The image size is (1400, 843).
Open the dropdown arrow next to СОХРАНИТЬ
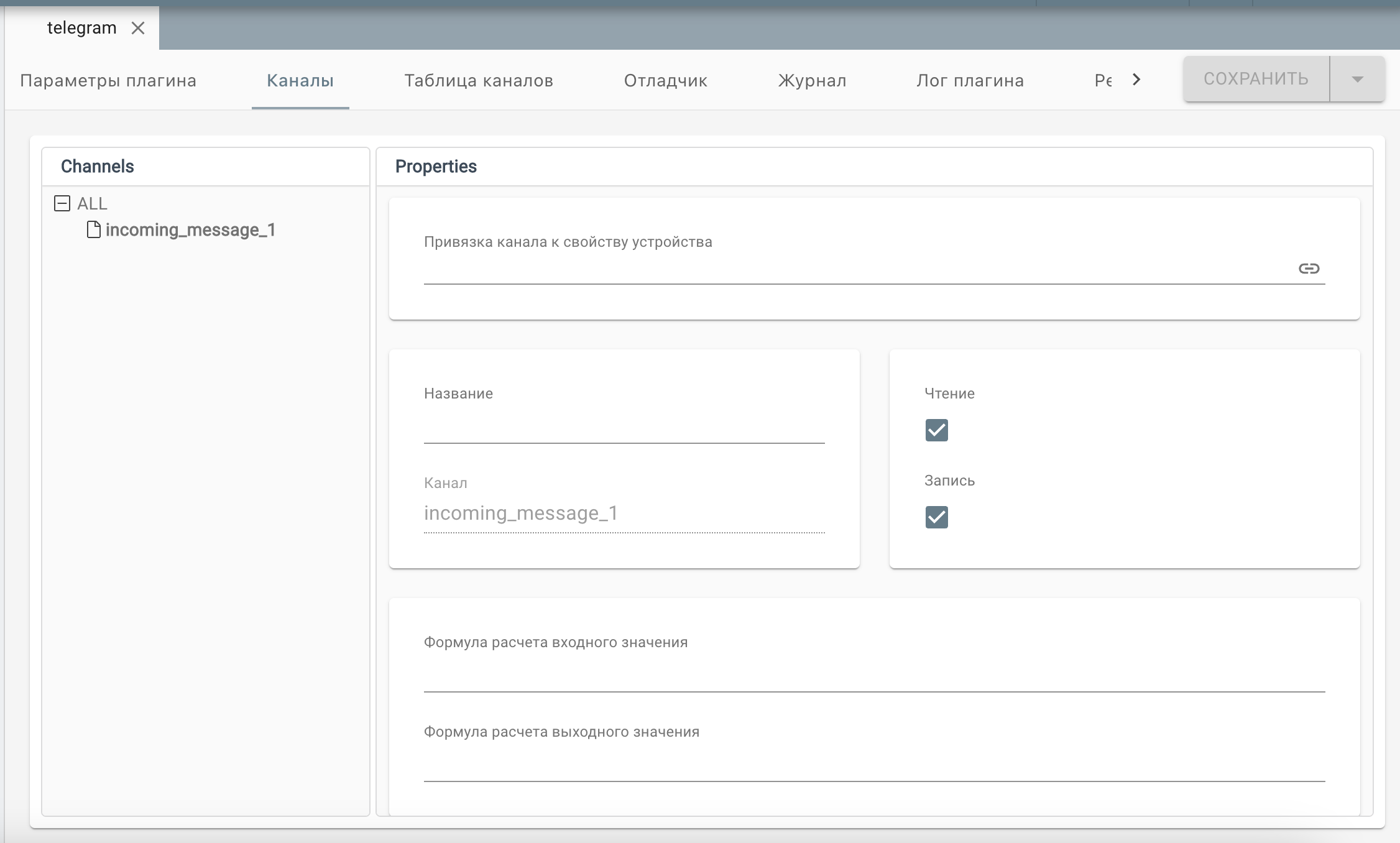1357,79
